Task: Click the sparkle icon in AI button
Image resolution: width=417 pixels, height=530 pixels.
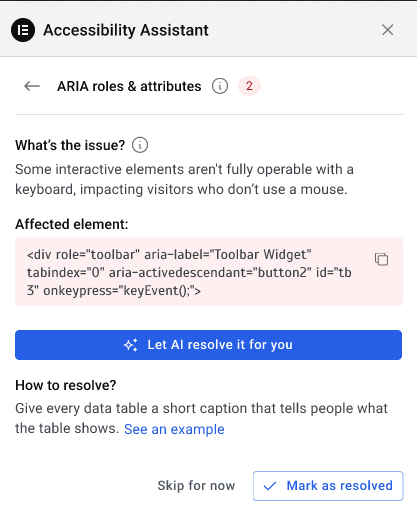Action: click(x=131, y=345)
